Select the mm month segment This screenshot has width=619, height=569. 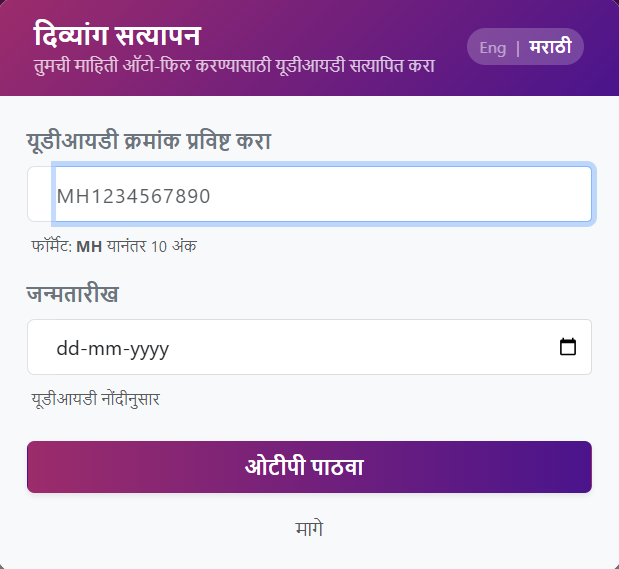[x=106, y=349]
